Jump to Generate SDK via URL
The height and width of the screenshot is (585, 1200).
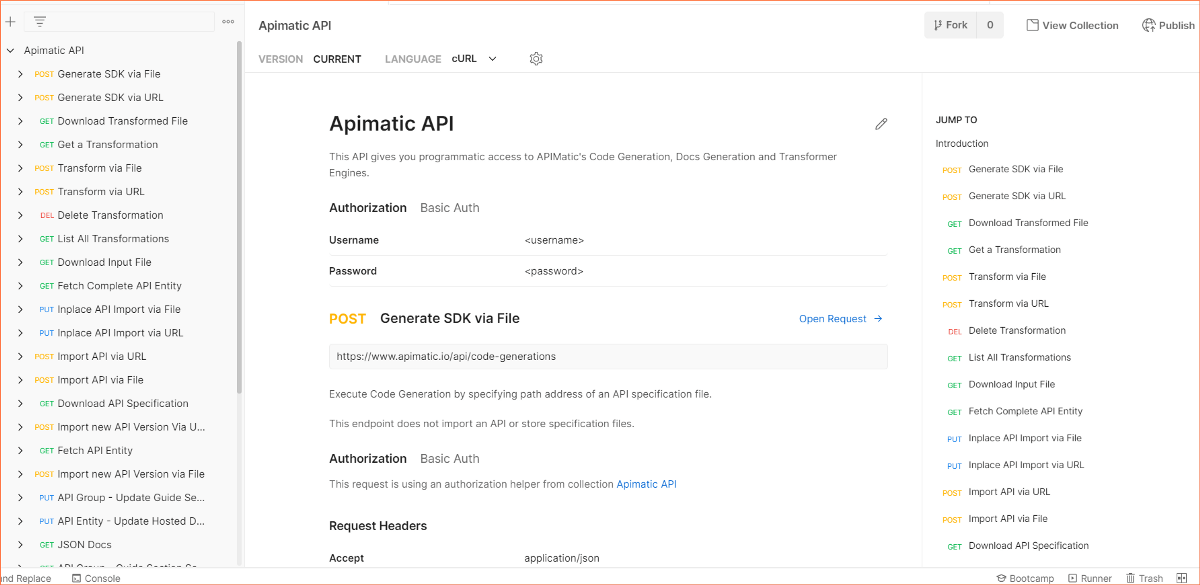(x=1017, y=196)
